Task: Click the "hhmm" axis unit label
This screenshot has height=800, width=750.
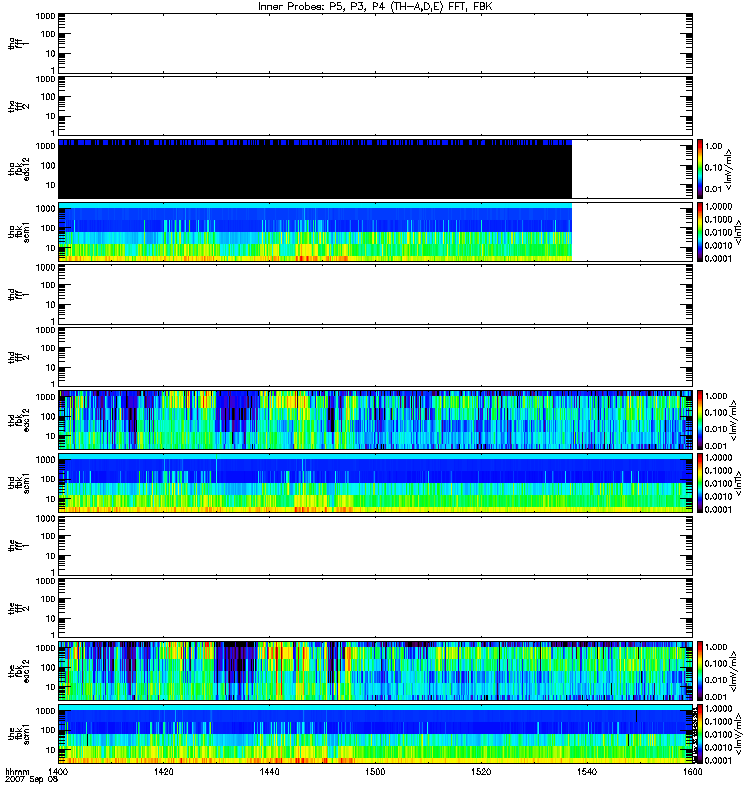Action: pos(17,771)
